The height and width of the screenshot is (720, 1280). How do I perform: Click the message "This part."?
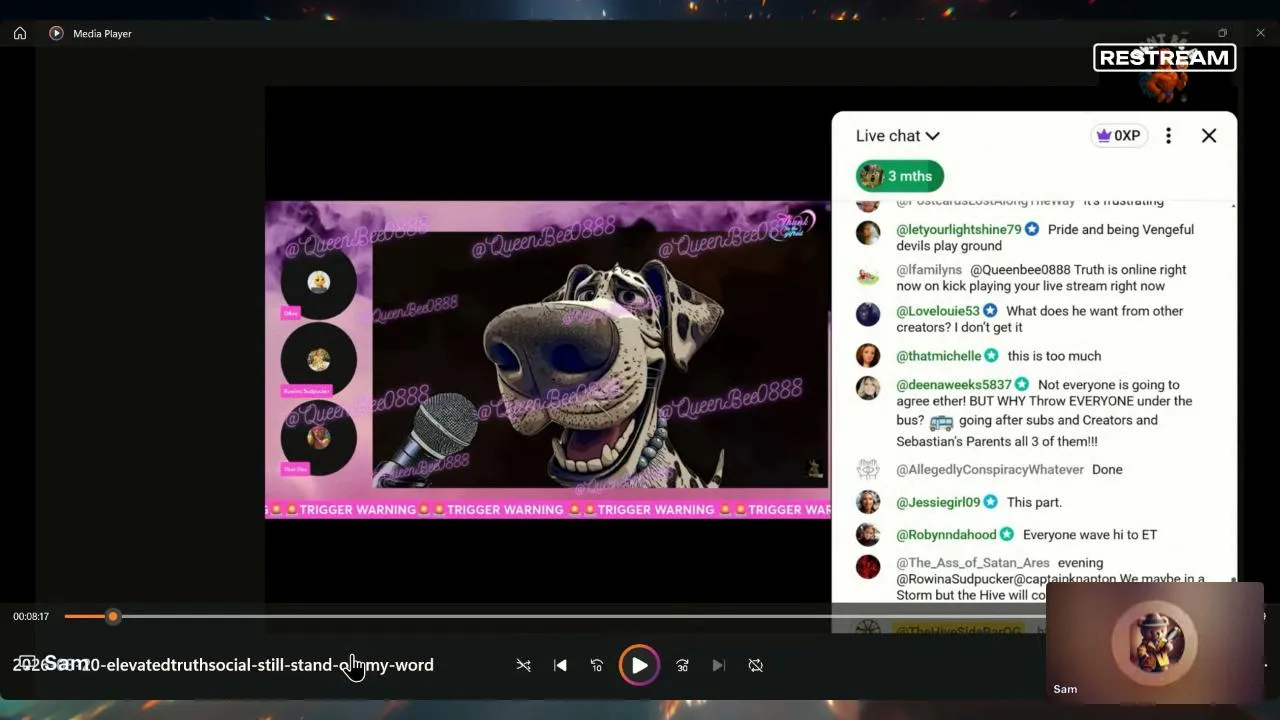click(1034, 502)
